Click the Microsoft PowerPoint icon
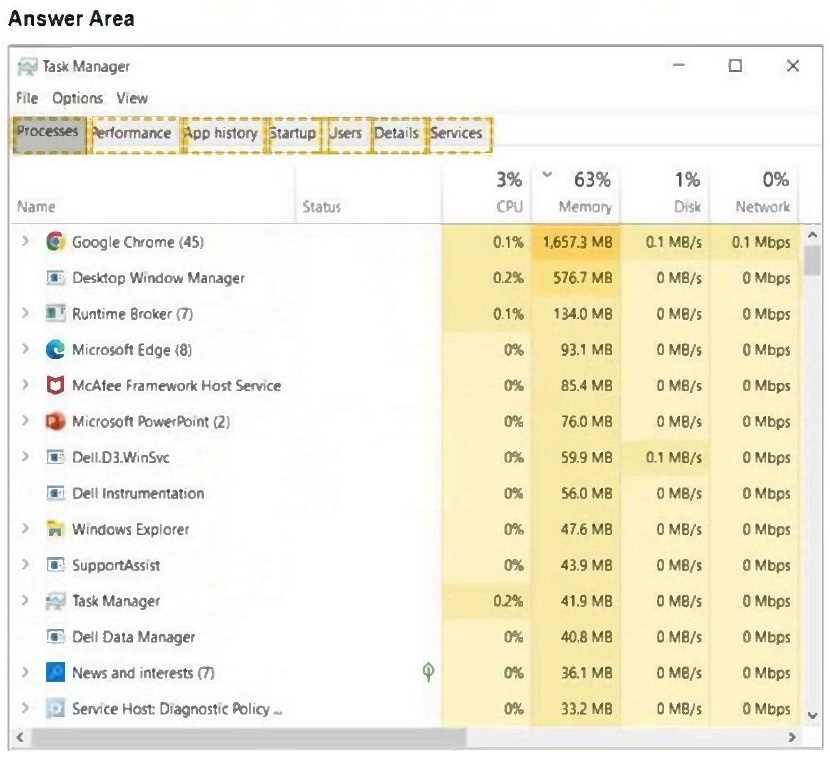Screen dimensions: 830x758 click(x=56, y=422)
